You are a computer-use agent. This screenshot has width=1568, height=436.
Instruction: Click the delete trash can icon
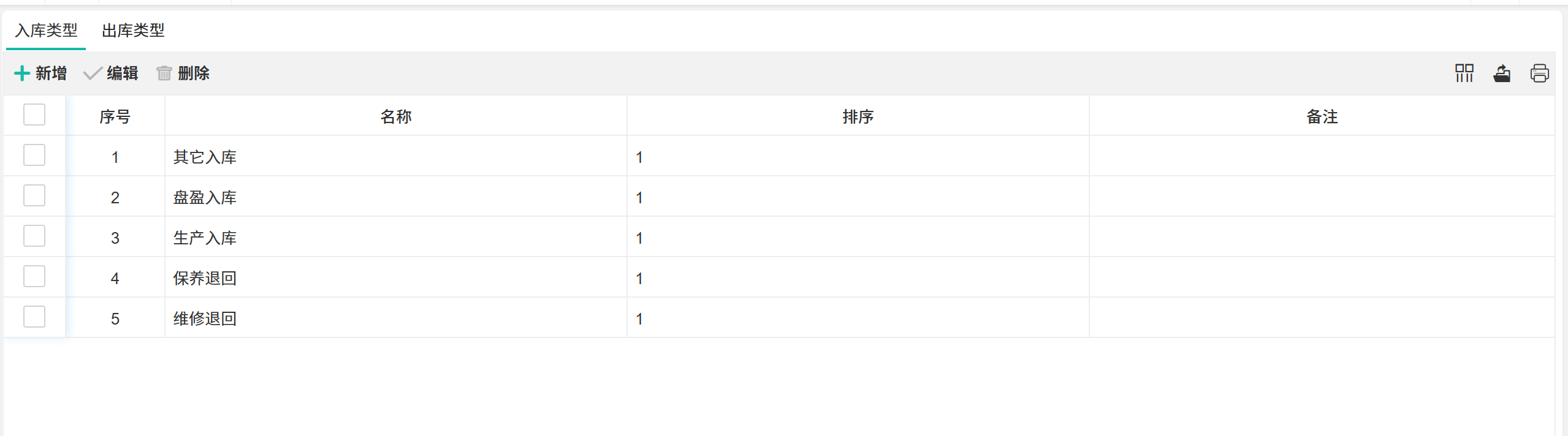[164, 73]
